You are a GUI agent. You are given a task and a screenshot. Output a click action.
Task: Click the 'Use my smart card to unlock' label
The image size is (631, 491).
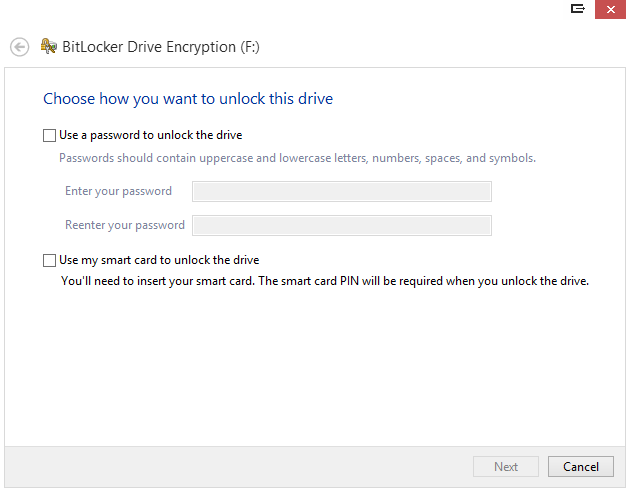click(x=159, y=260)
